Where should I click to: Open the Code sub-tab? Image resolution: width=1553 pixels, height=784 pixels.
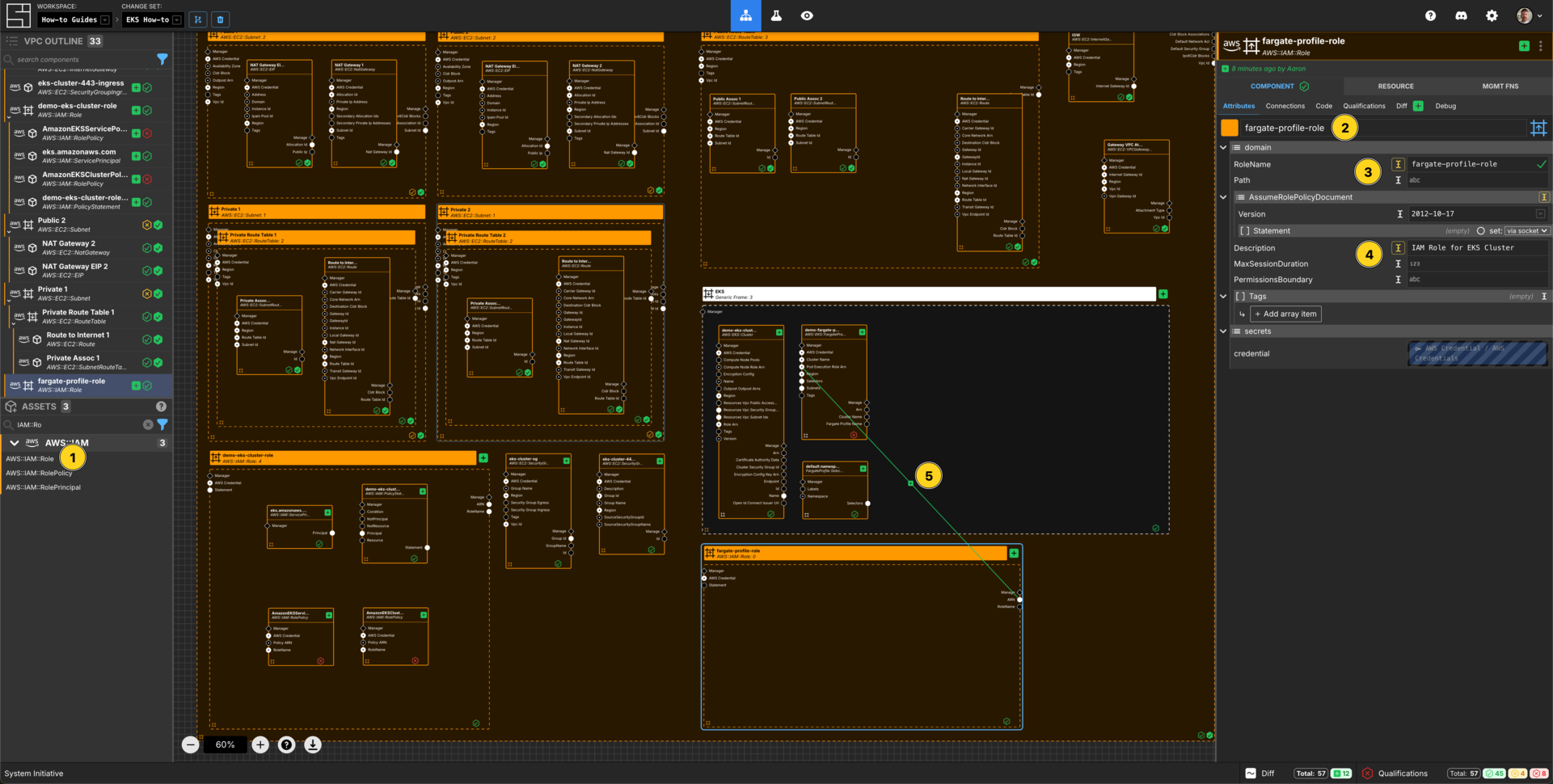(1323, 106)
